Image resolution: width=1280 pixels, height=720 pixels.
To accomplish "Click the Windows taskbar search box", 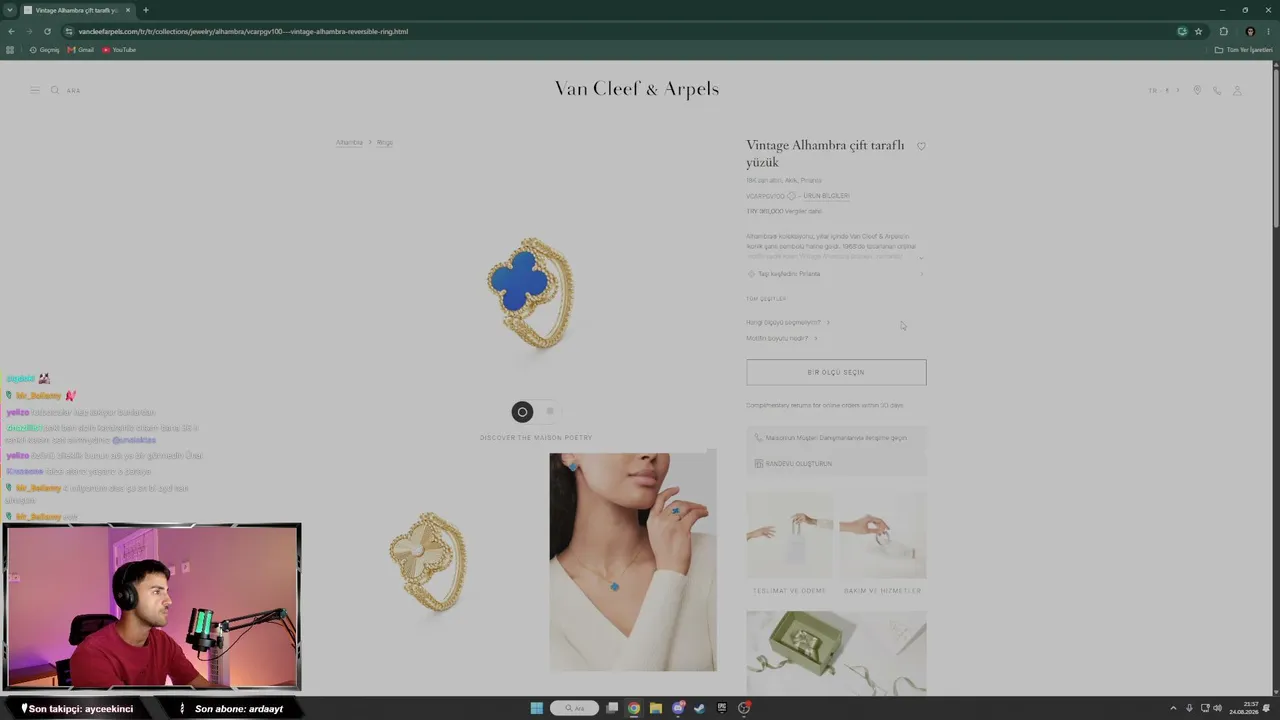I will [x=574, y=708].
